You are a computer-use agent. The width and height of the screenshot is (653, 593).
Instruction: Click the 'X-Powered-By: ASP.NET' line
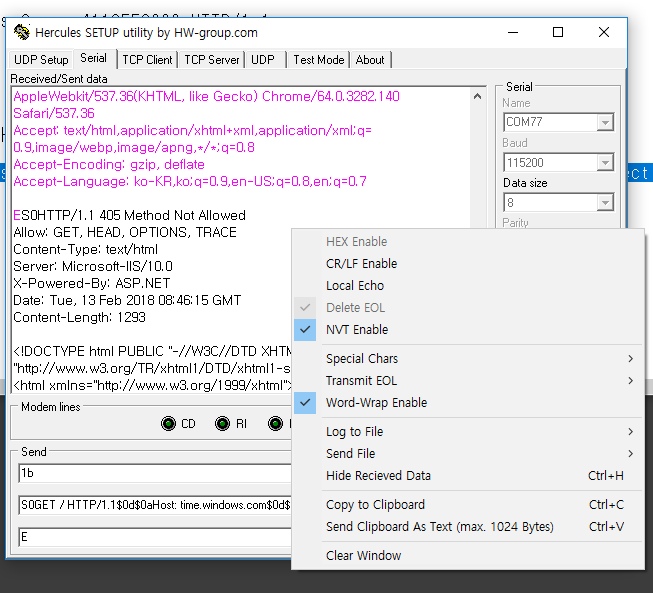(92, 284)
